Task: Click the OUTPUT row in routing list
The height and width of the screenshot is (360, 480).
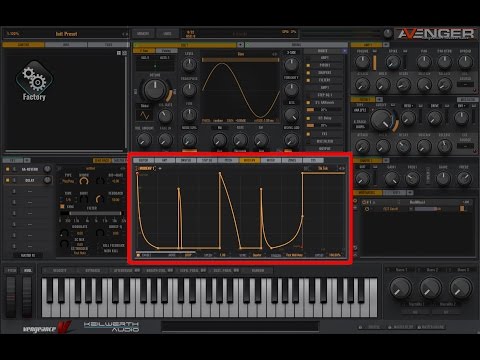Action: click(324, 148)
